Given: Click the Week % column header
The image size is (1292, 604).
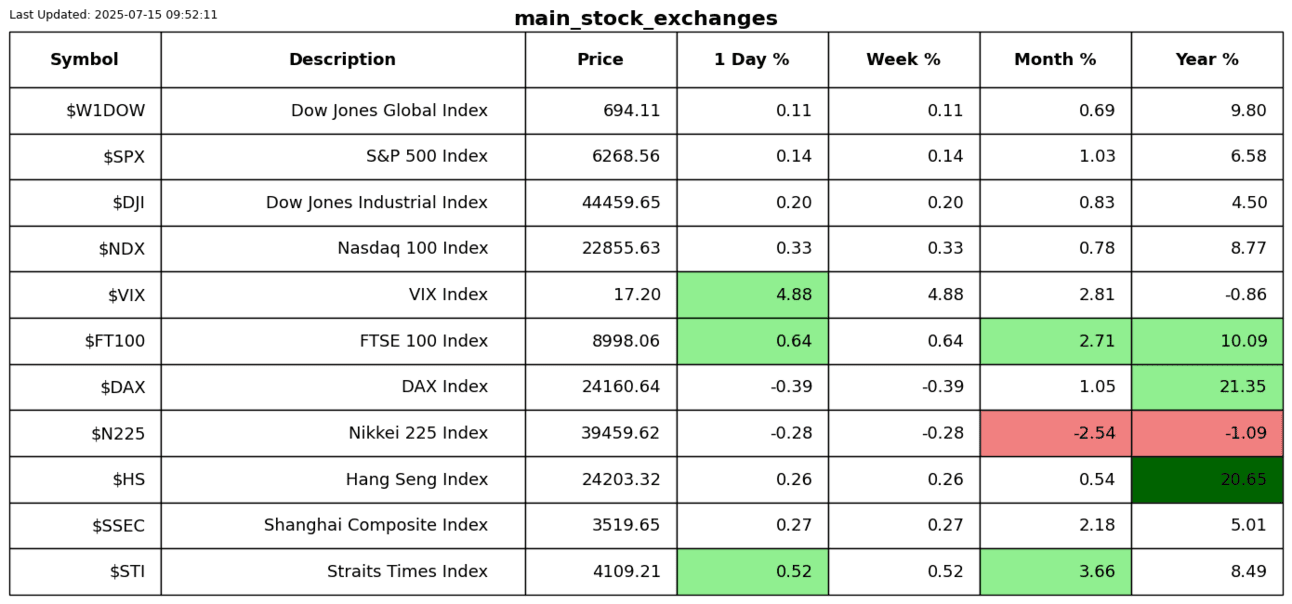Looking at the screenshot, I should [904, 60].
